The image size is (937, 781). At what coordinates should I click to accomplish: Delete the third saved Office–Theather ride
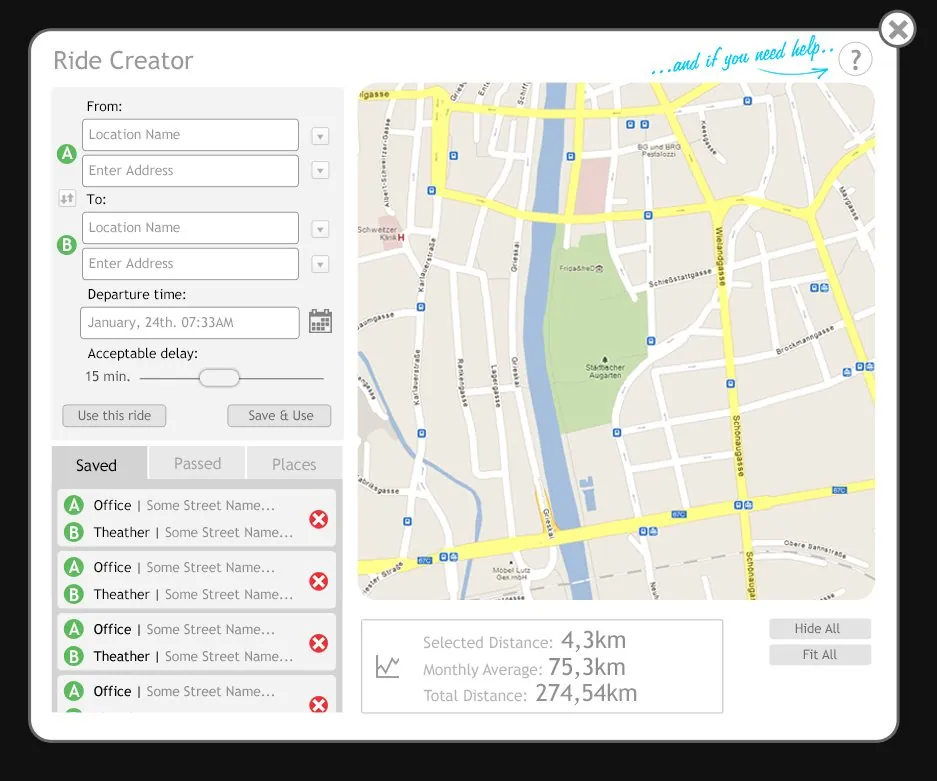319,643
